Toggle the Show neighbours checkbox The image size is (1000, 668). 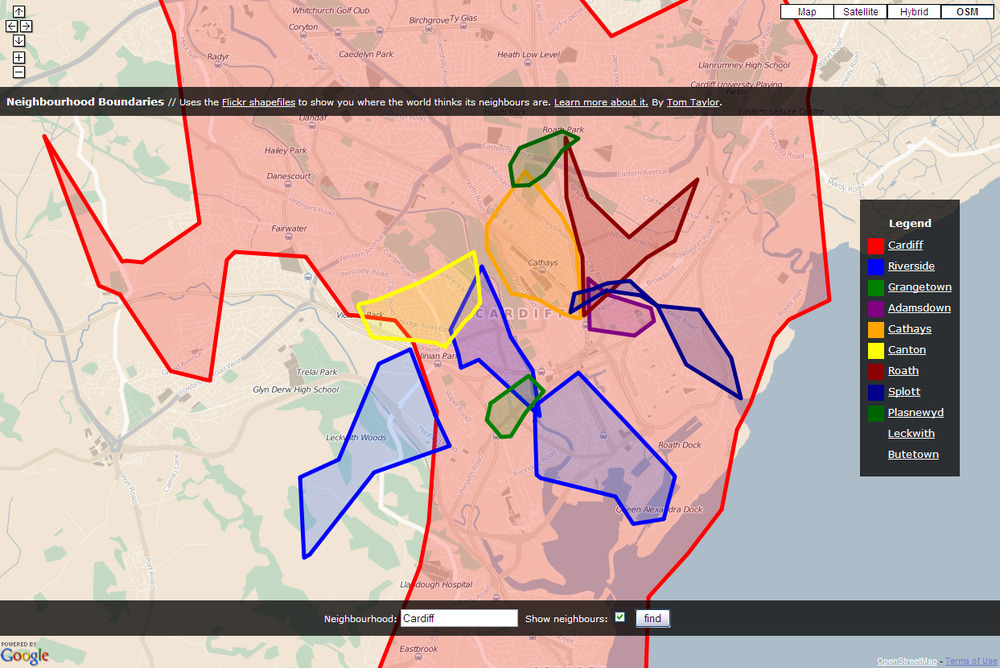click(x=620, y=617)
